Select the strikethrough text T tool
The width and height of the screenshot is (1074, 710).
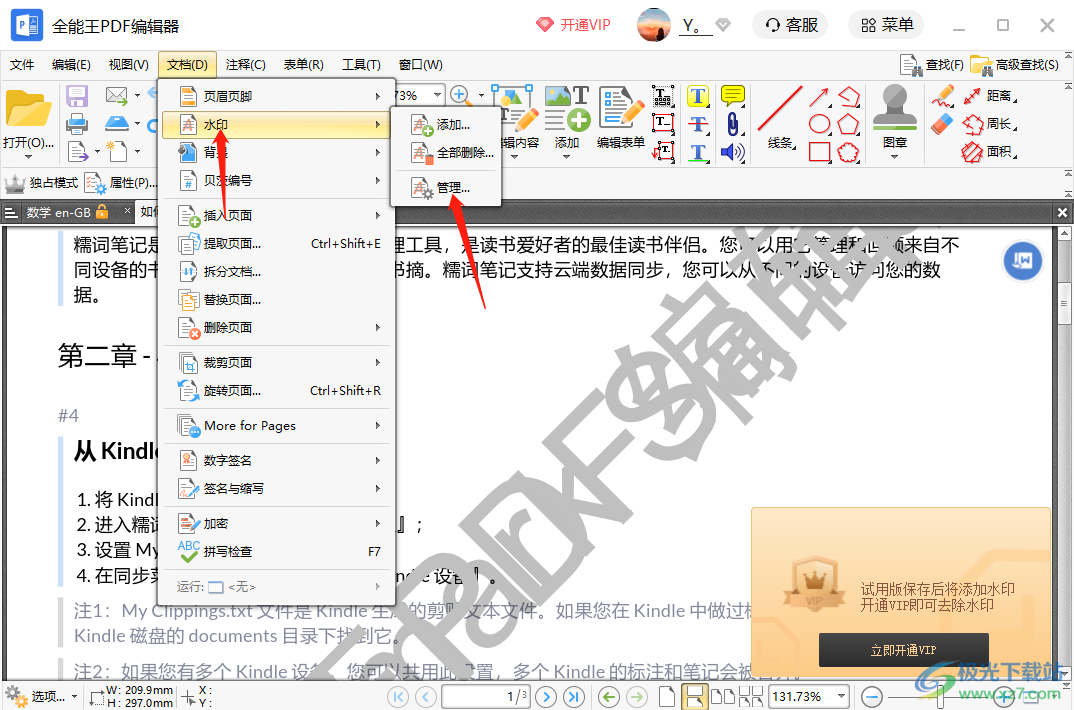tap(698, 124)
